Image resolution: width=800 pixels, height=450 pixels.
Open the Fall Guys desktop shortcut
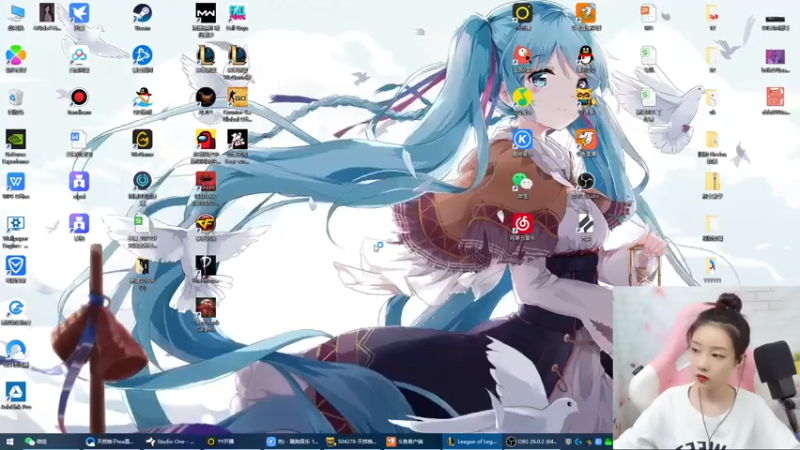[x=237, y=14]
